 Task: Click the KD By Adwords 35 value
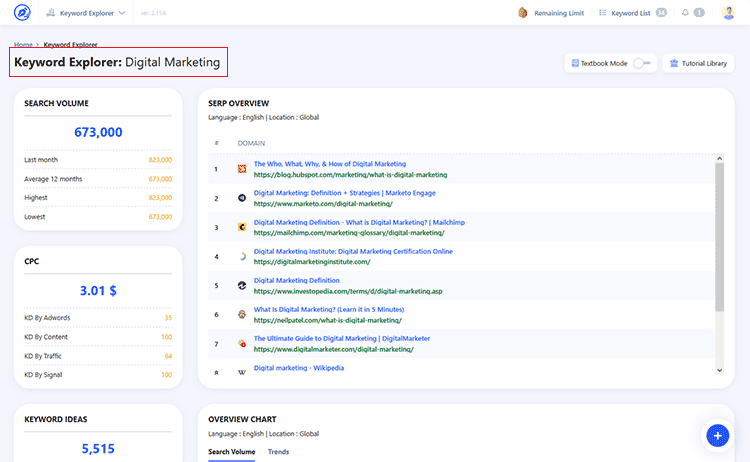click(x=168, y=318)
